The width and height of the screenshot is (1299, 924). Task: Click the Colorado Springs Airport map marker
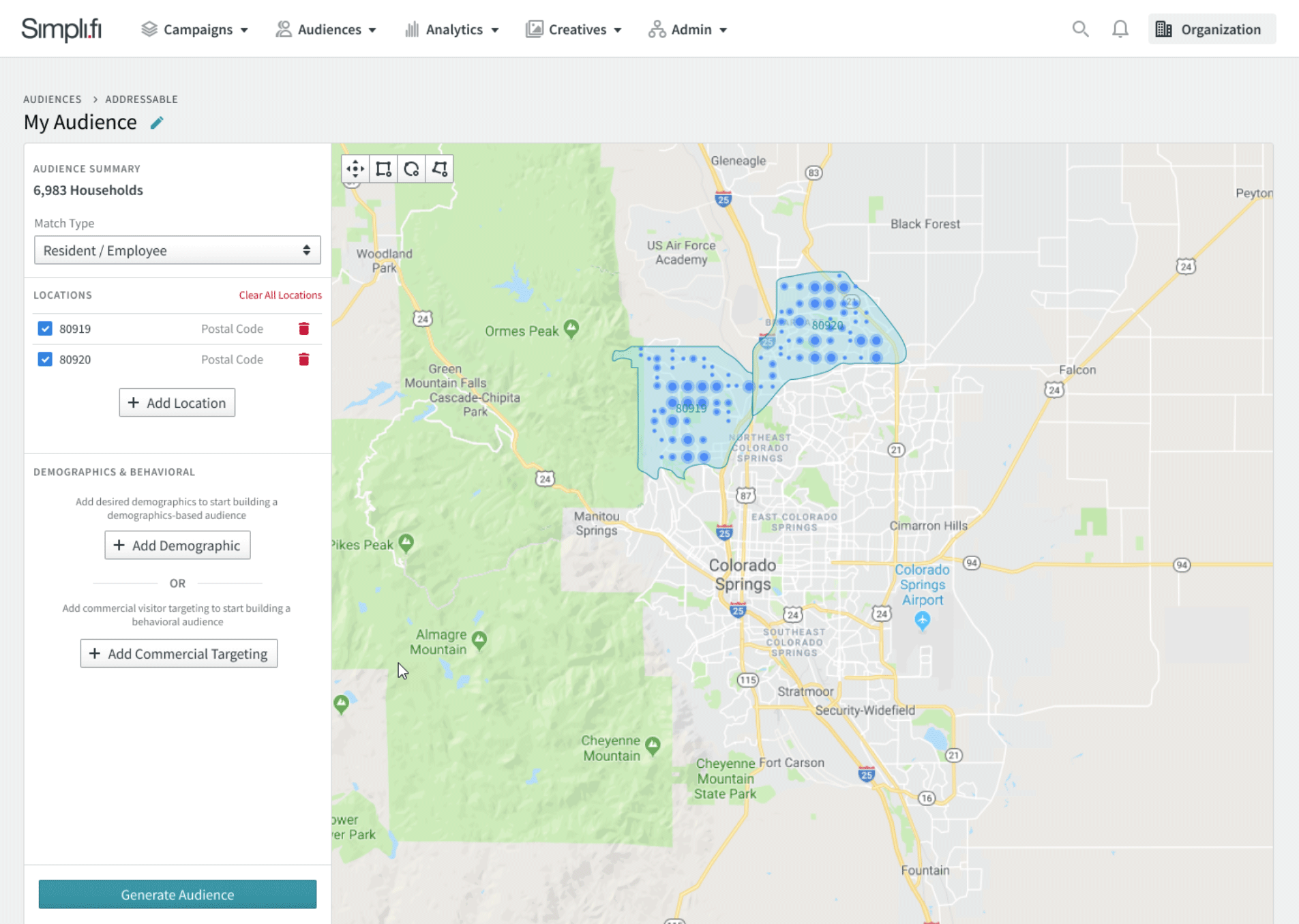tap(922, 620)
